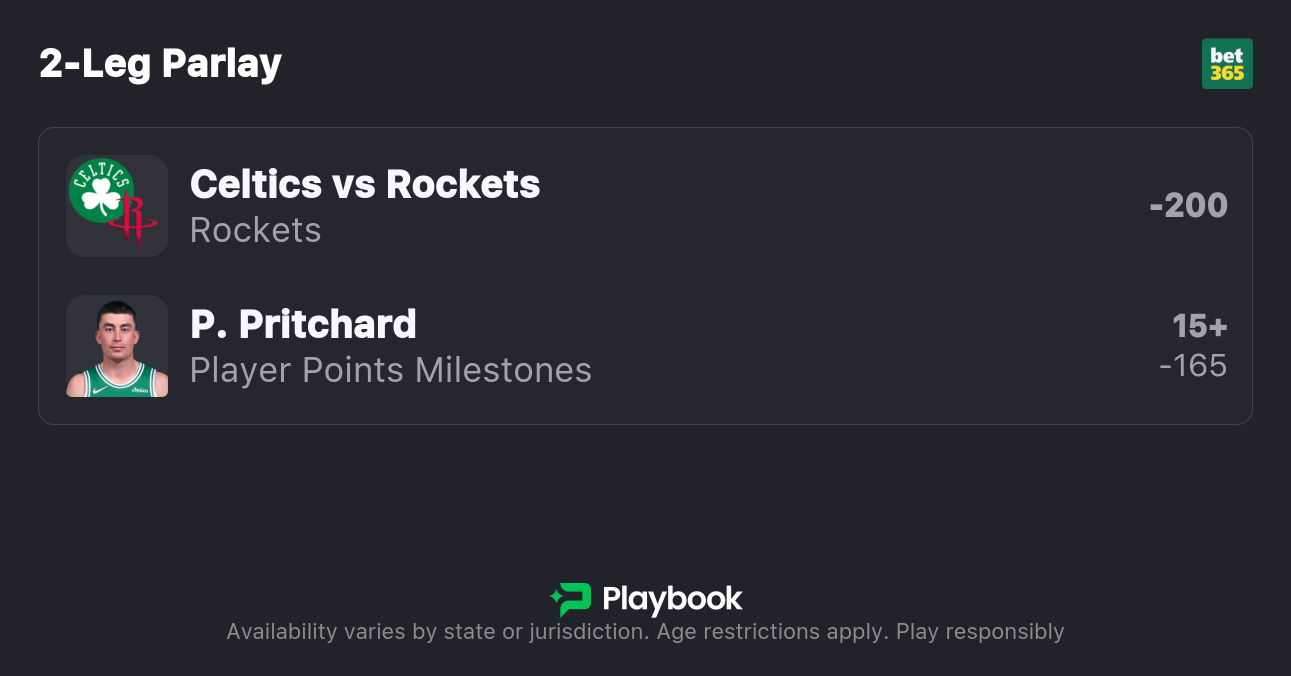Screen dimensions: 1291x676
Task: Click the 'Play responsibly' text
Action: pos(980,632)
